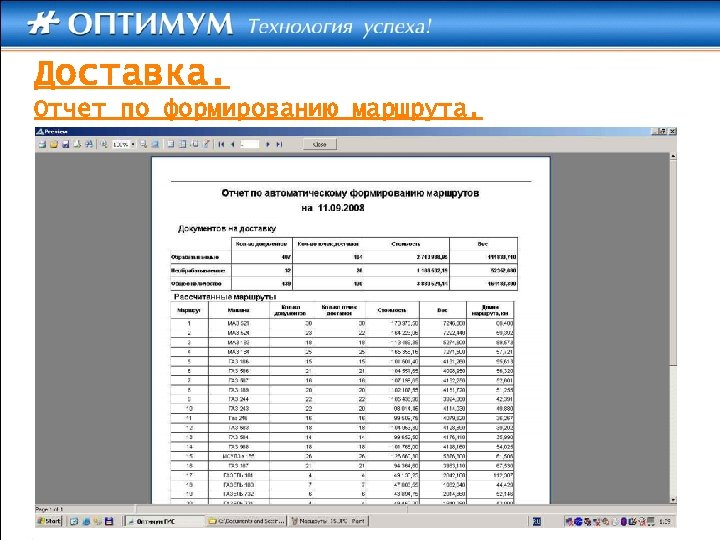Click 'Отчет по формированию маршрута.' subtitle
The width and height of the screenshot is (720, 540).
(x=258, y=109)
